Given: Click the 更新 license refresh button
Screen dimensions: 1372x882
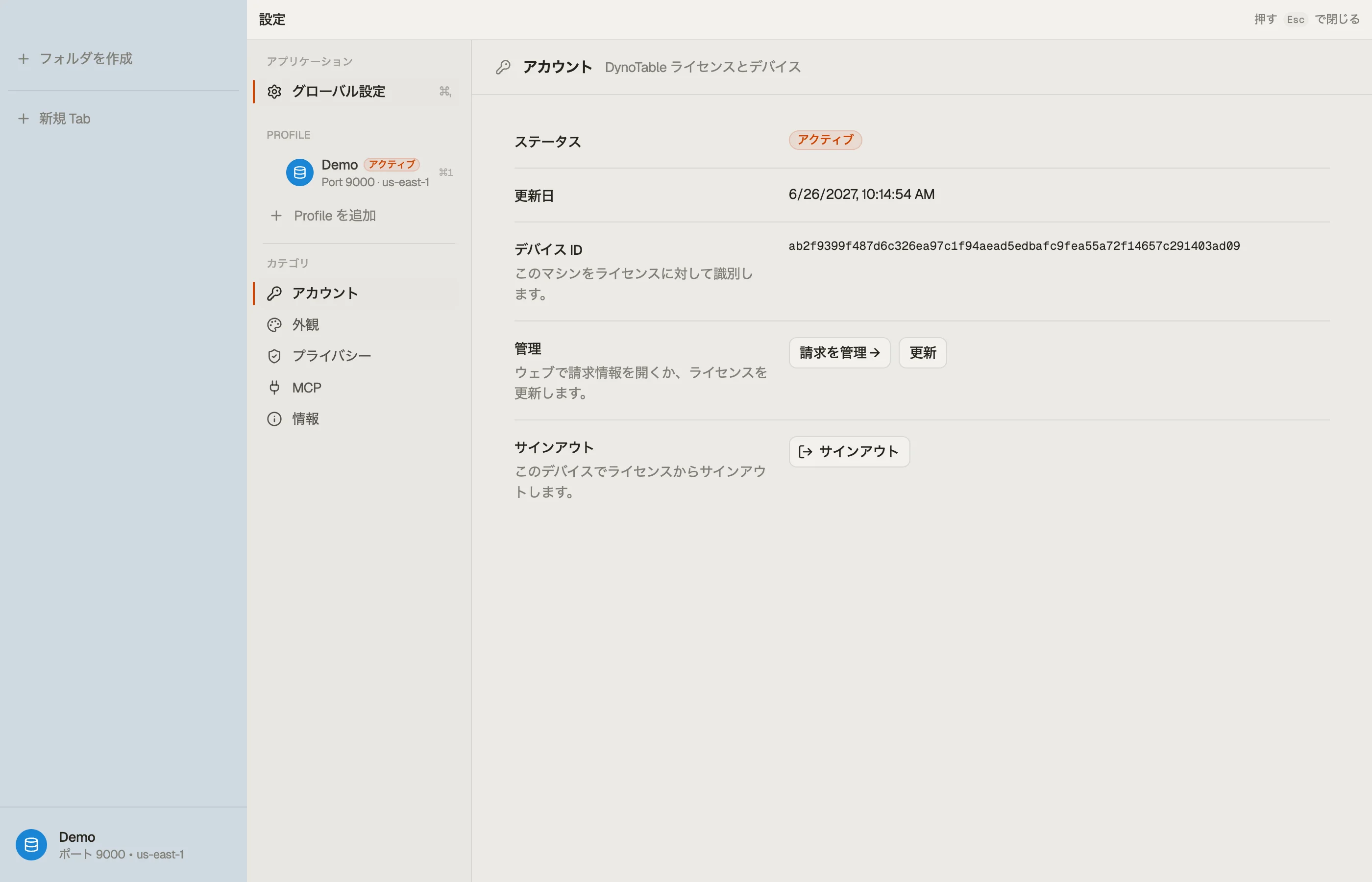Looking at the screenshot, I should tap(923, 353).
